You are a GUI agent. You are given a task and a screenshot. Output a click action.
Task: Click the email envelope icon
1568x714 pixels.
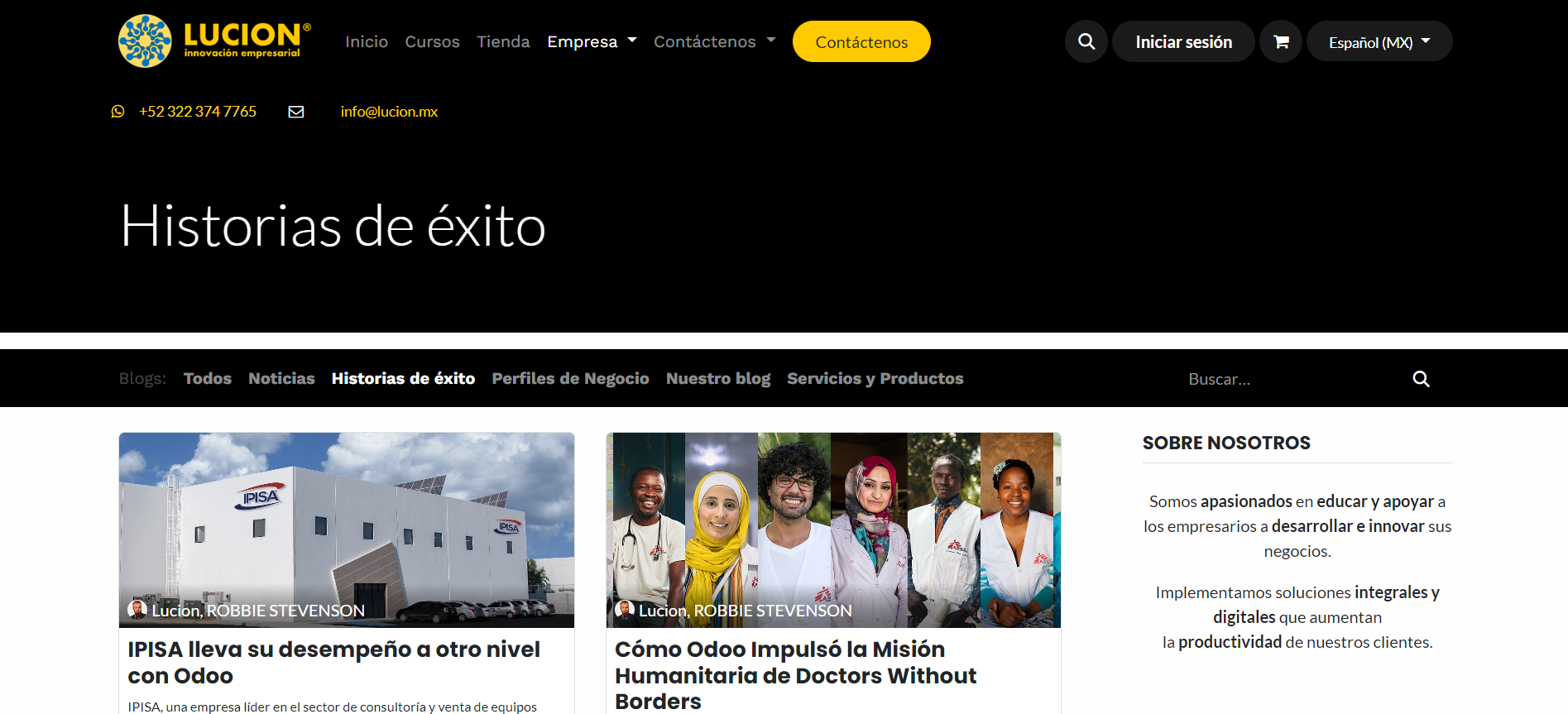coord(296,112)
